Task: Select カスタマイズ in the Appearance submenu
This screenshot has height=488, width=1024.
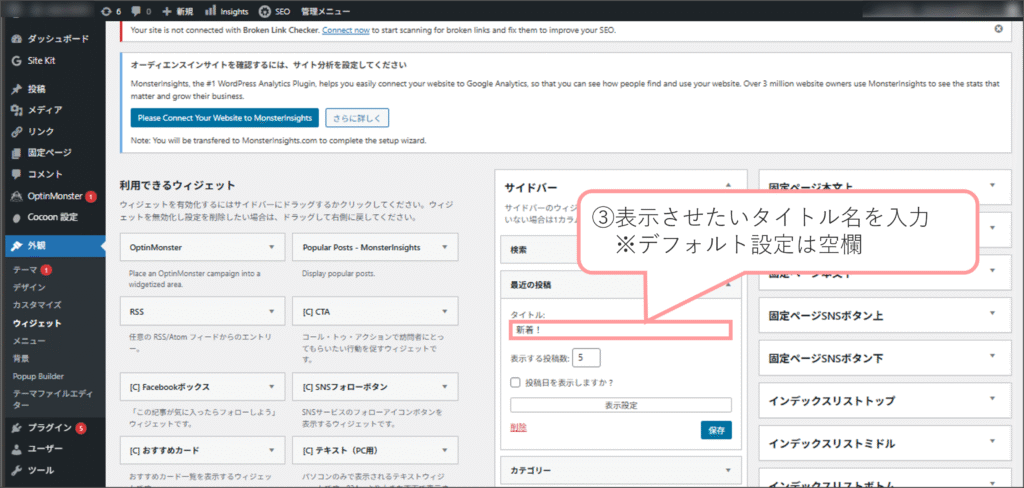Action: pos(37,305)
